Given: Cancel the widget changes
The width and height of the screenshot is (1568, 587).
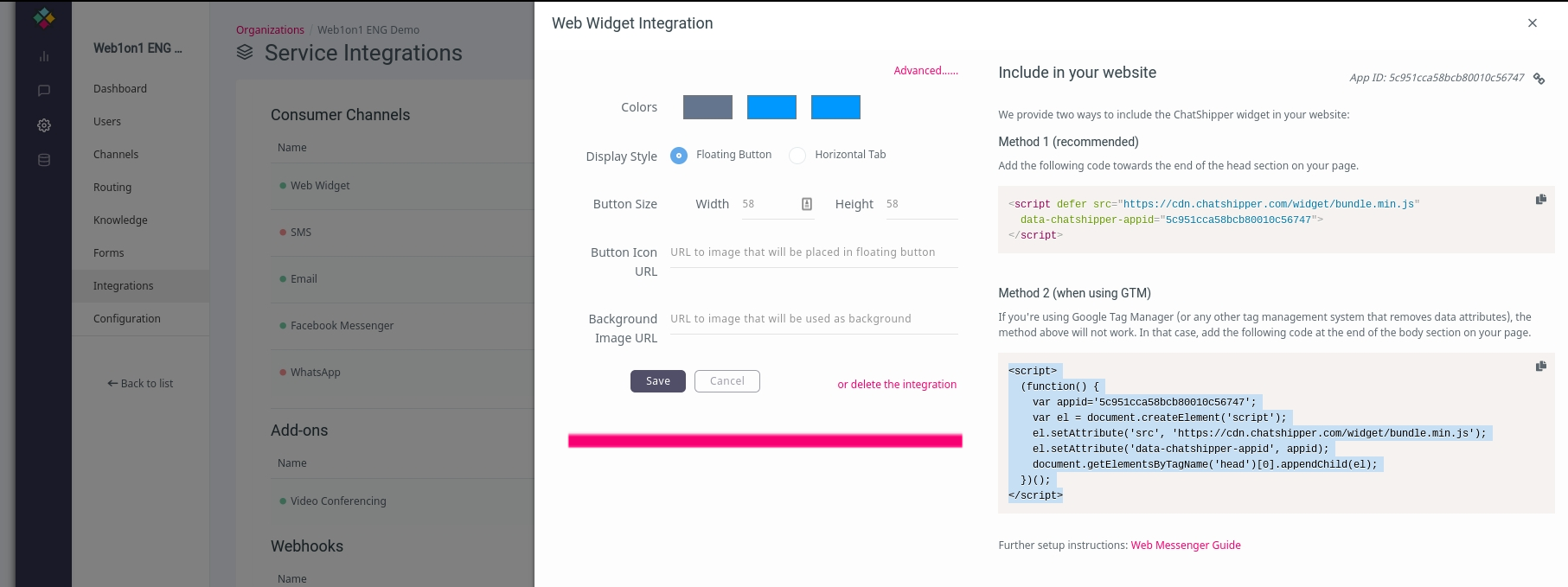Looking at the screenshot, I should click(x=727, y=381).
